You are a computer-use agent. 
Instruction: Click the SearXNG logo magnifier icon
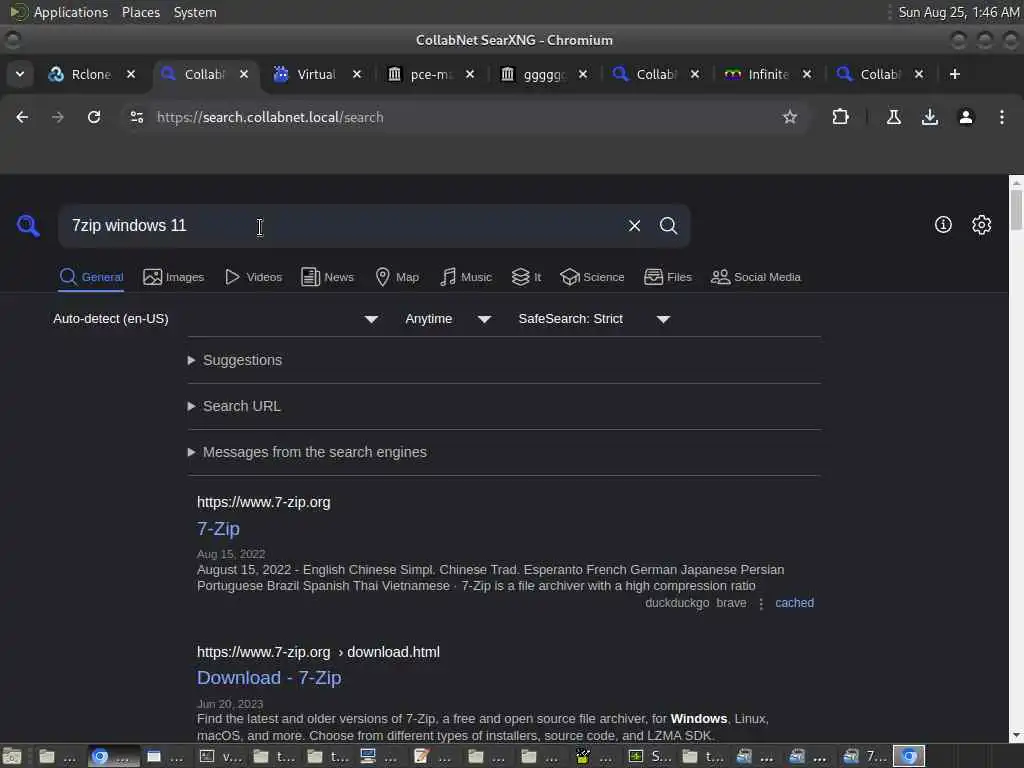[28, 226]
